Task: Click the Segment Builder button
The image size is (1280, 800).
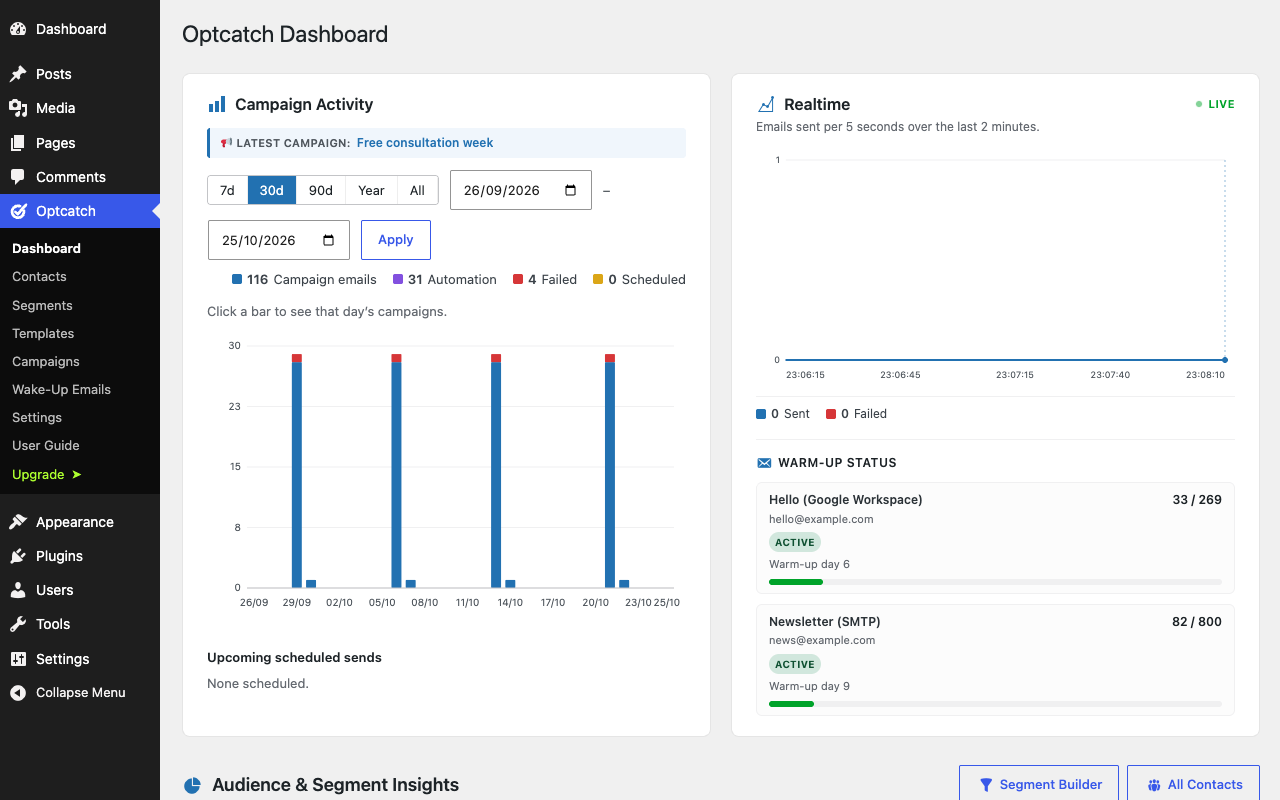Action: tap(1038, 784)
